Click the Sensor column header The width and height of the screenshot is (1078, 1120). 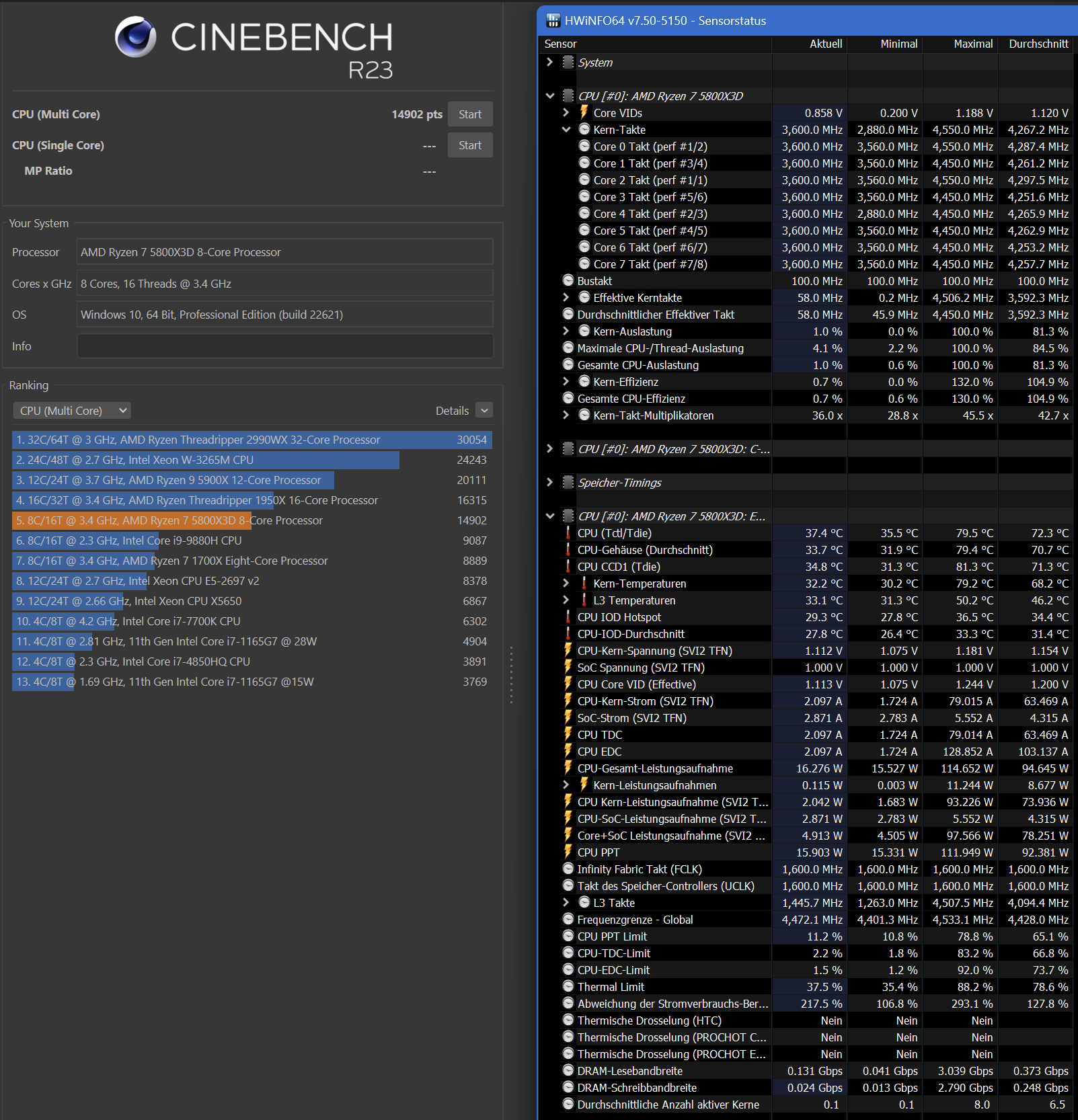click(656, 44)
